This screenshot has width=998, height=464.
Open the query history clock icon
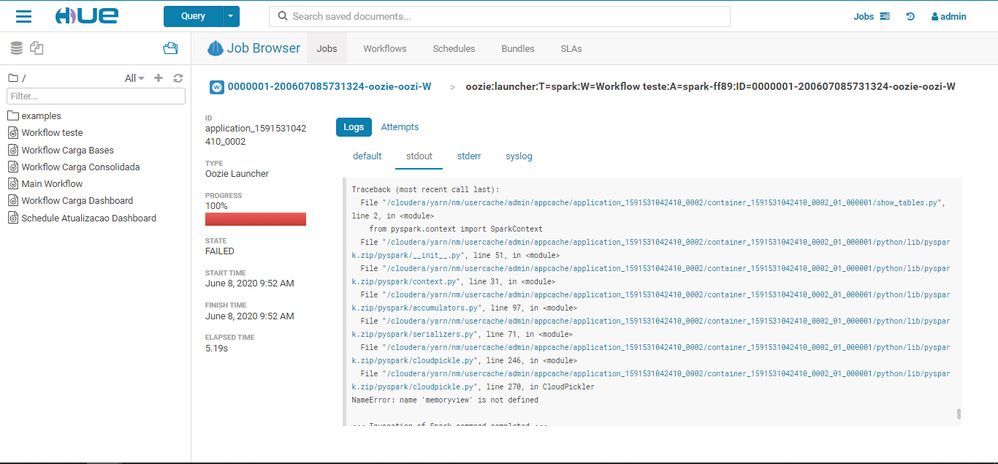(x=910, y=17)
